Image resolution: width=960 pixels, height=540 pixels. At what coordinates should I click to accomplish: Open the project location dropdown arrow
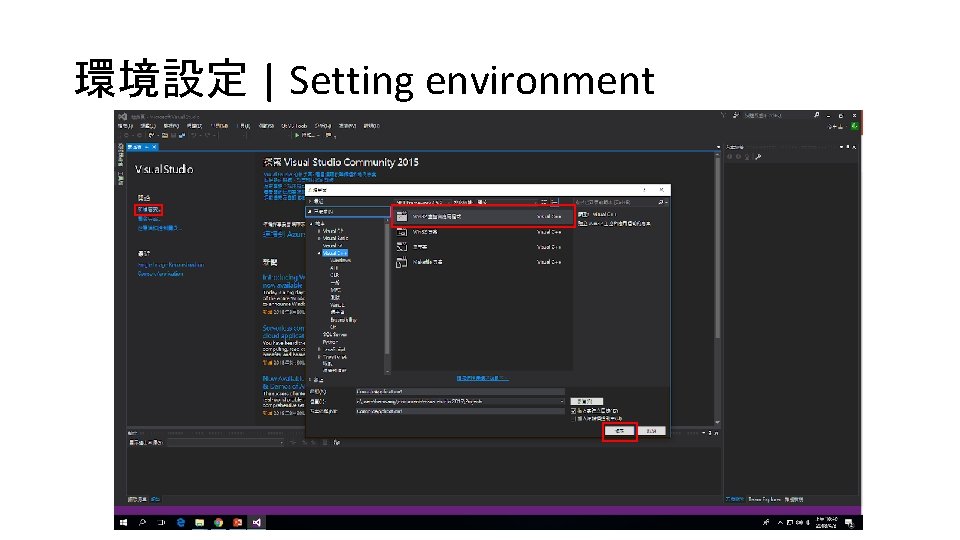tap(562, 402)
